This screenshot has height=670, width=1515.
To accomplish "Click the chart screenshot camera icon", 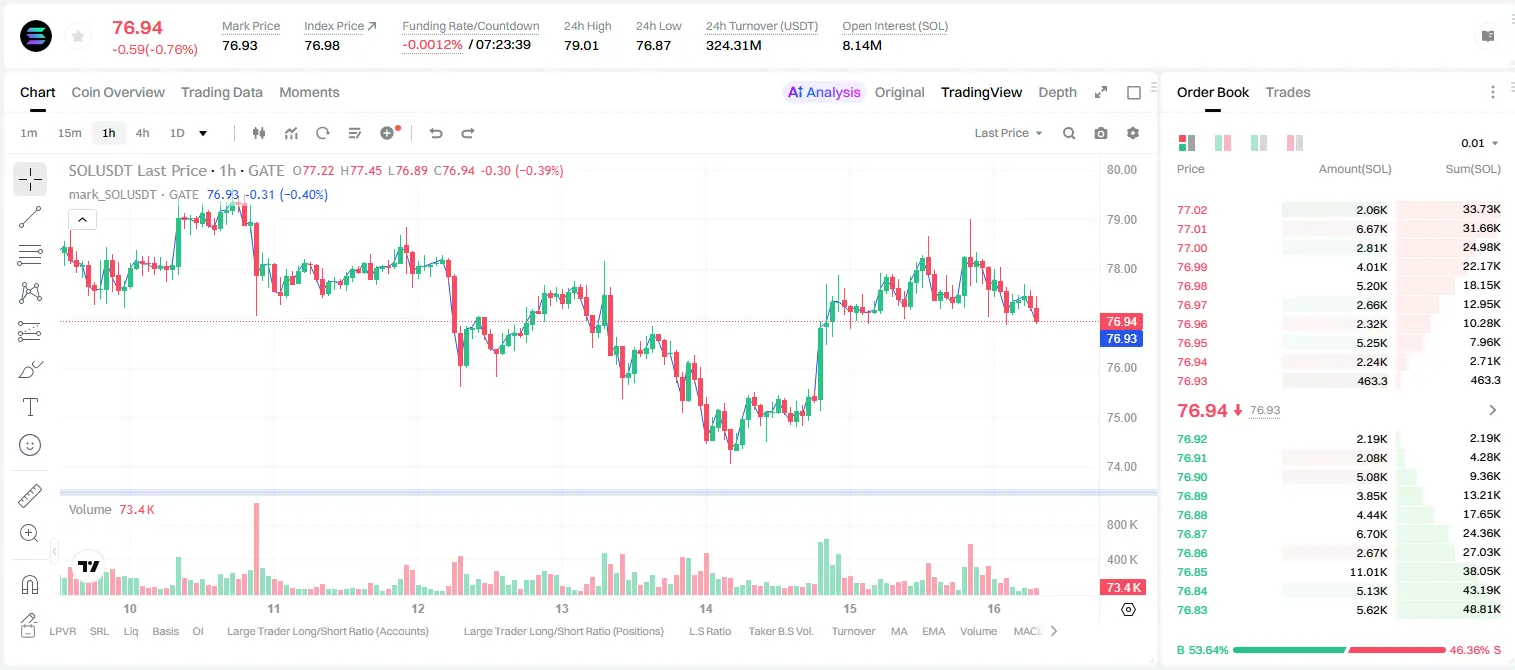I will 1101,133.
